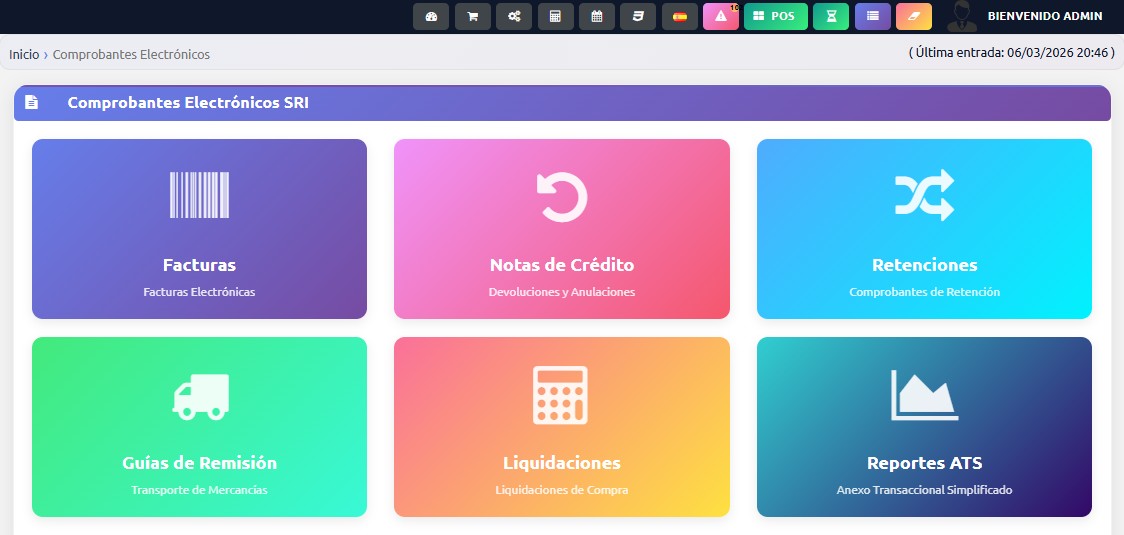Screen dimensions: 1124x535
Task: Open the Reportes ATS chart card
Action: pos(924,427)
